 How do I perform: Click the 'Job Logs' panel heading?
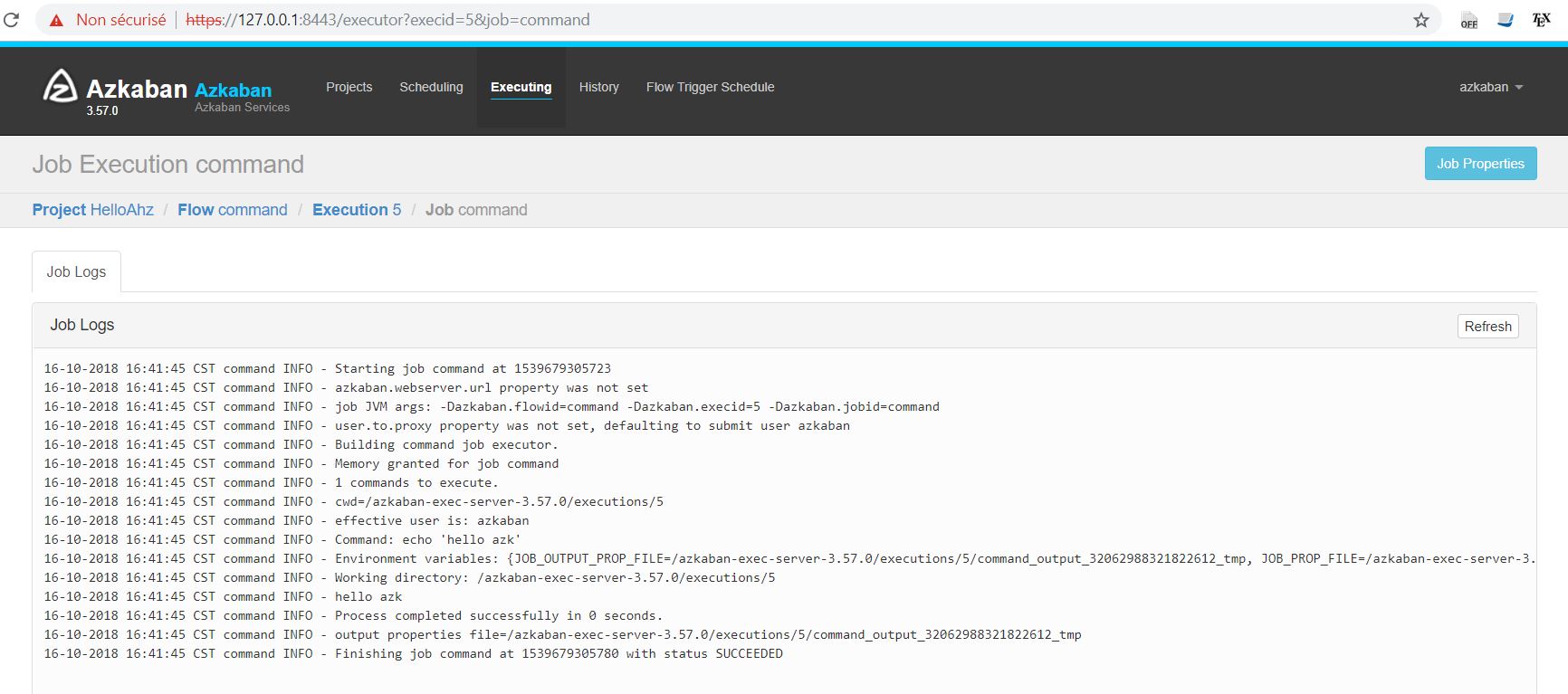82,325
